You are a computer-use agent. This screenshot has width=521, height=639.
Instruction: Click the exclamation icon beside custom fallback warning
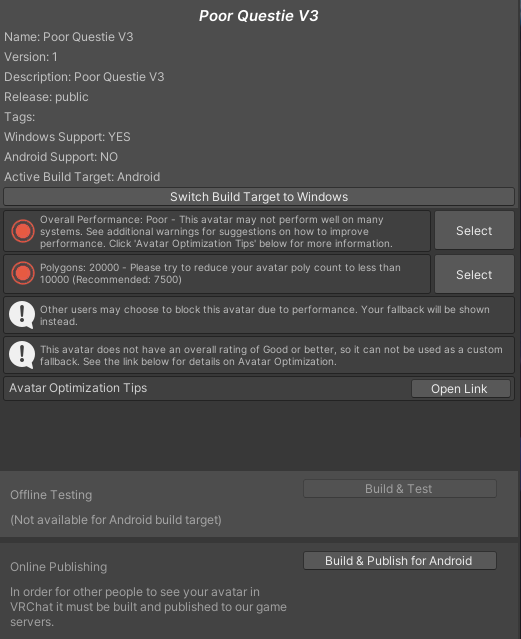(22, 355)
